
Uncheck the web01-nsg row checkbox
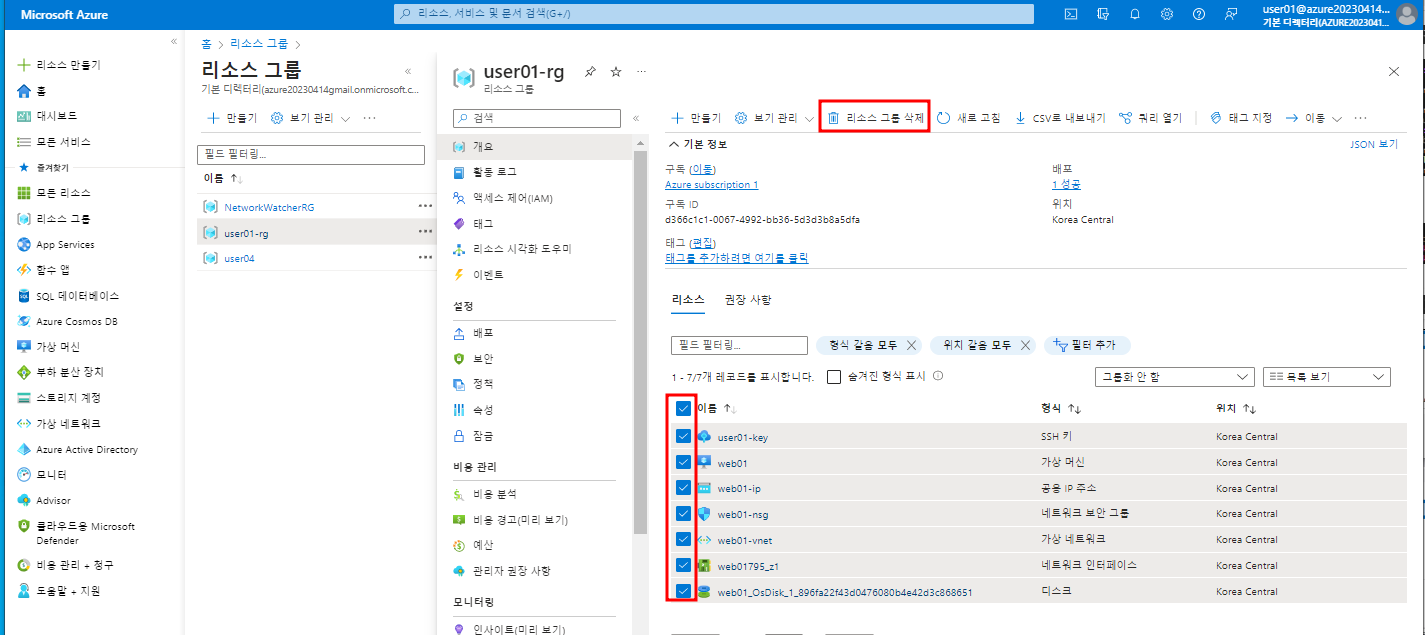point(683,514)
